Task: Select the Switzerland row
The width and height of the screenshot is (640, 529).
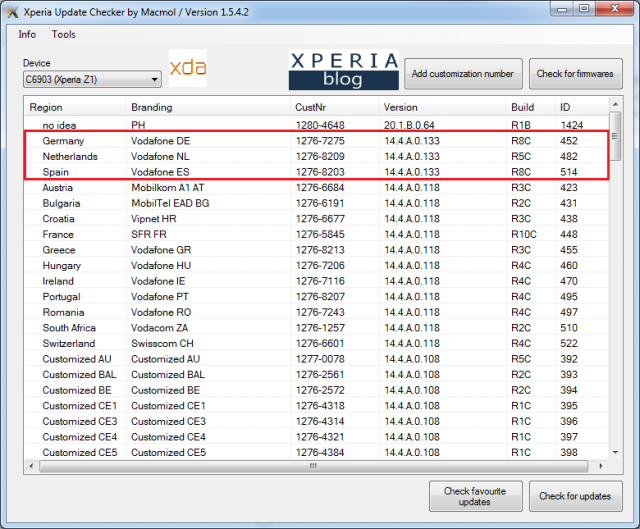Action: (317, 343)
